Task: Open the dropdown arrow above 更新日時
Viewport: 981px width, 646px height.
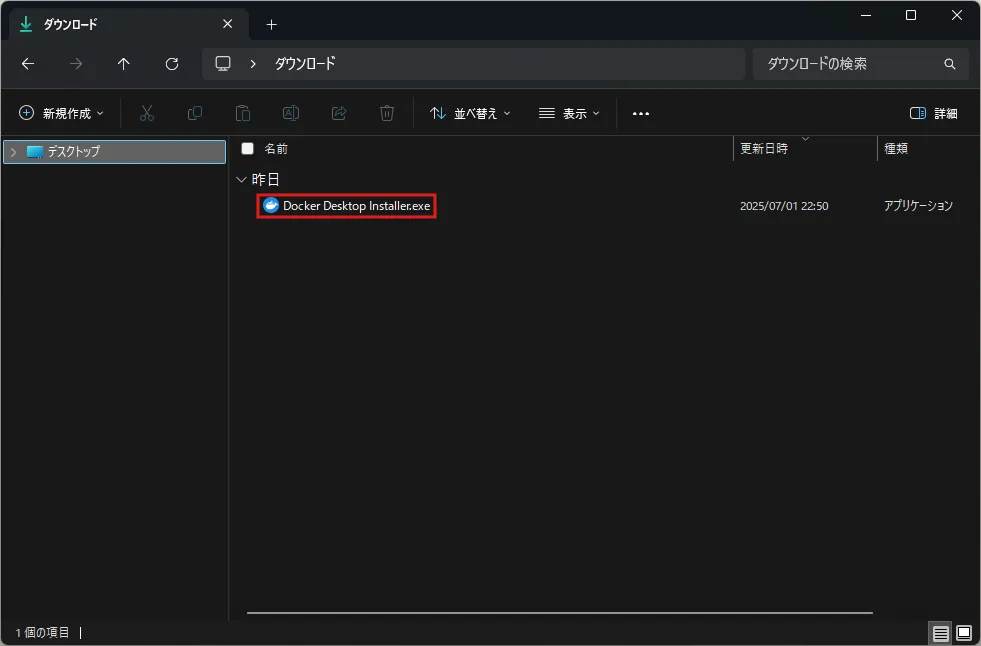Action: pos(805,139)
